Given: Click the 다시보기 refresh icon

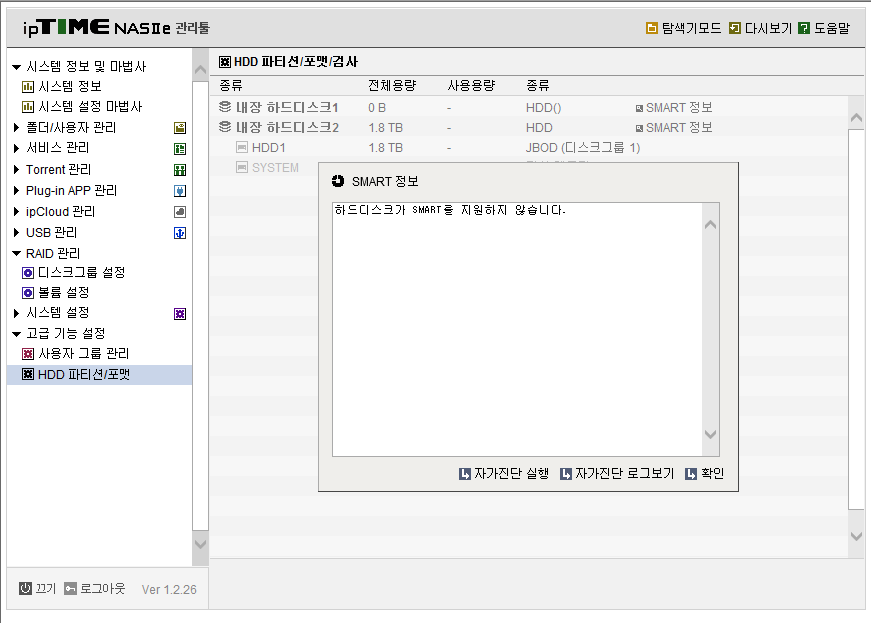Looking at the screenshot, I should 734,28.
